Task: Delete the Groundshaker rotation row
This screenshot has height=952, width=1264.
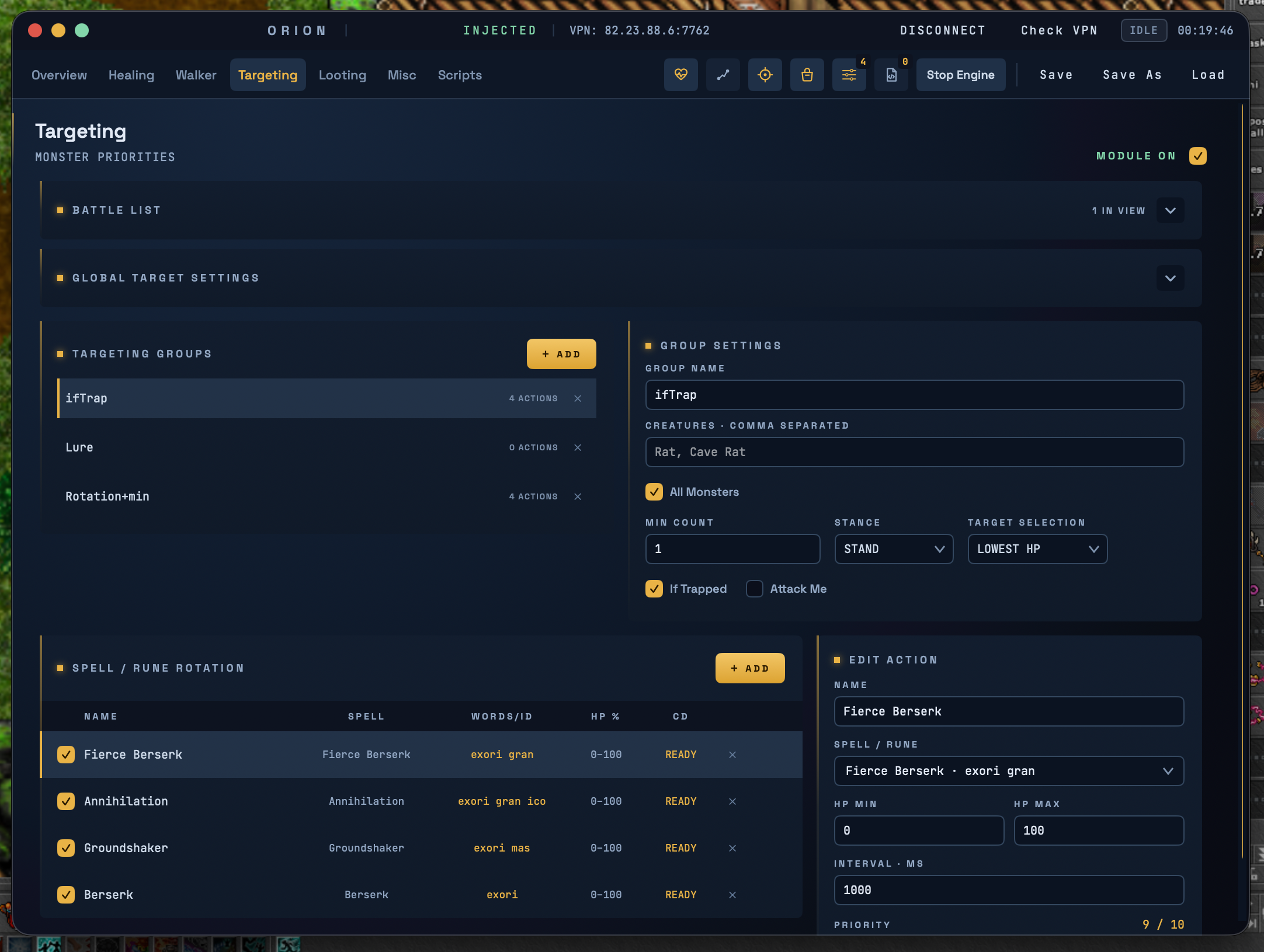Action: click(732, 848)
